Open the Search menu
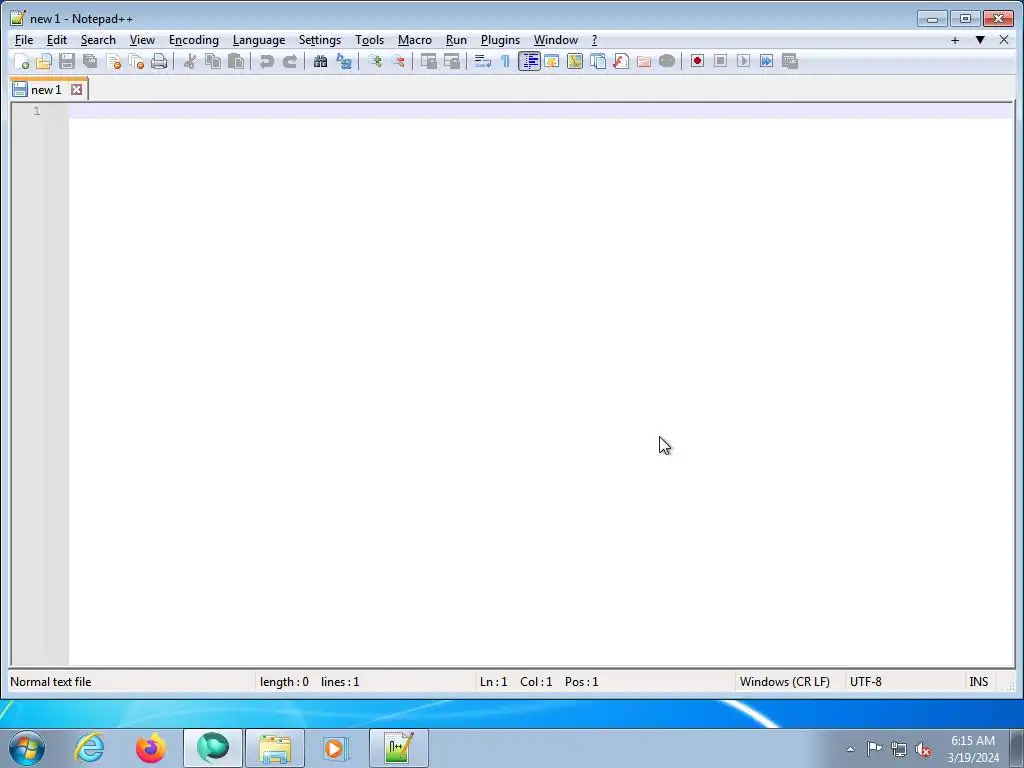 (98, 40)
